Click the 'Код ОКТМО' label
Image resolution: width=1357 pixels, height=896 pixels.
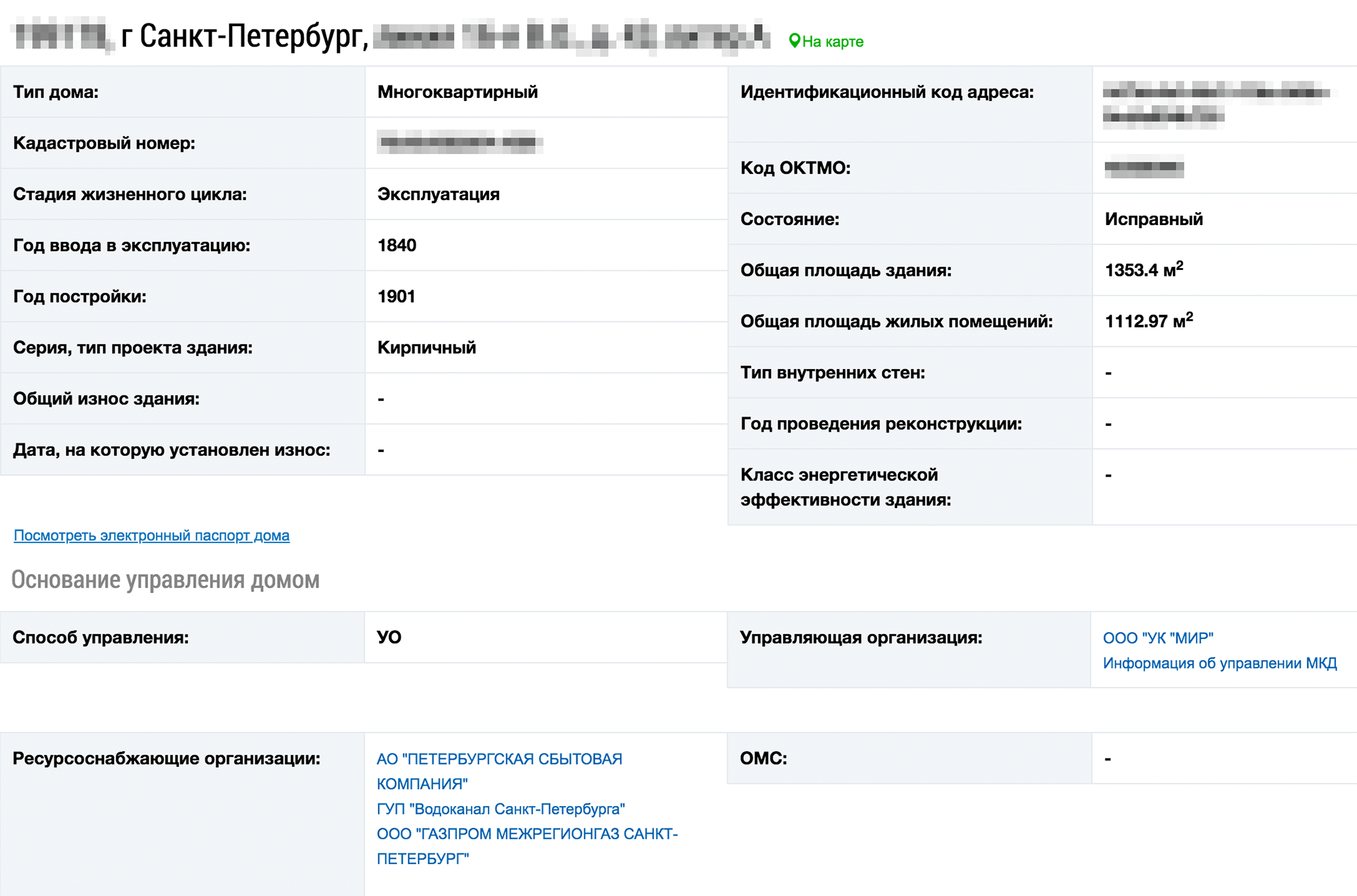(795, 168)
